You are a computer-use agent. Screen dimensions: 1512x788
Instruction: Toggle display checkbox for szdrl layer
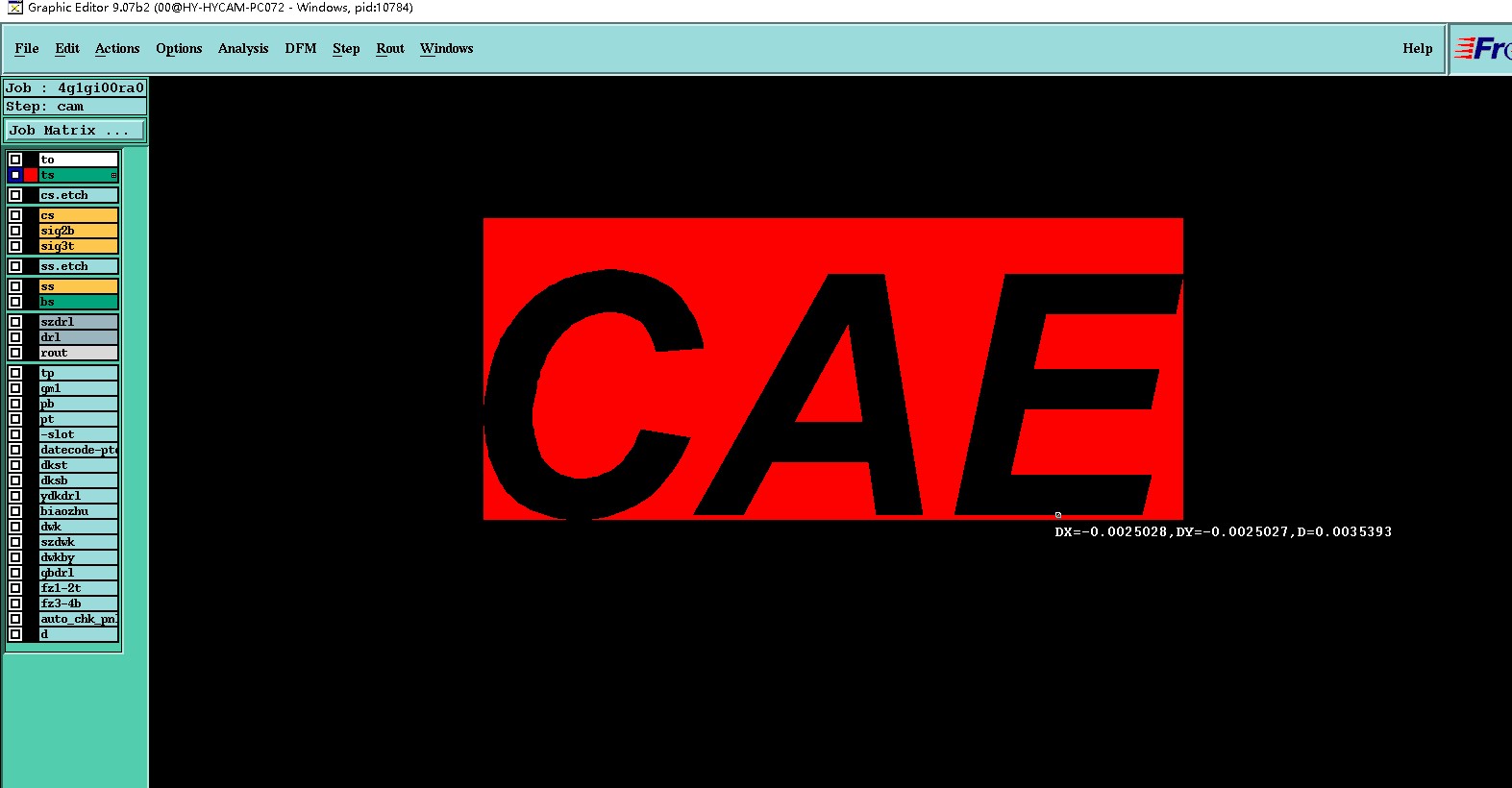coord(15,322)
